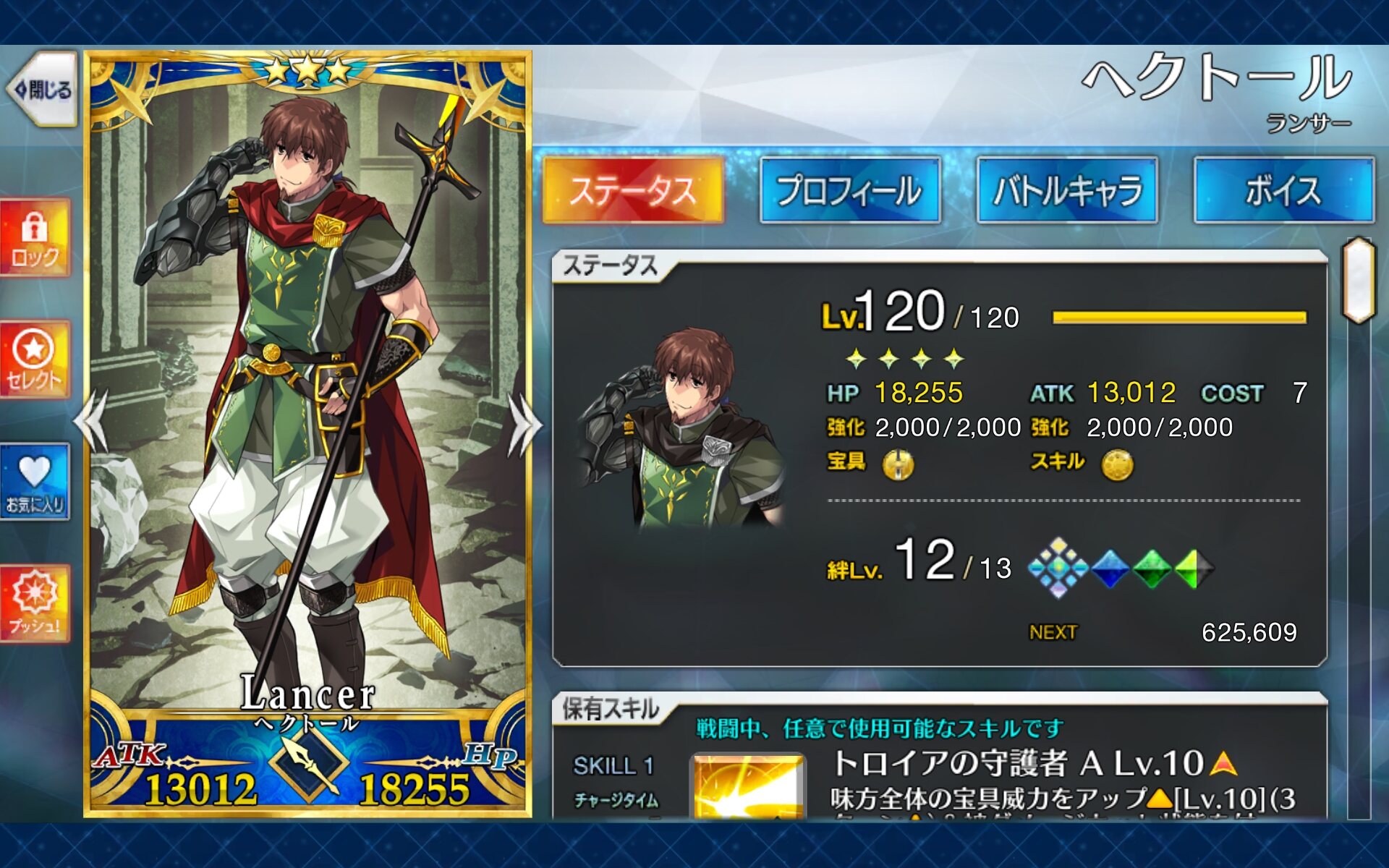Tap the rainbow bond crystal icon
The width and height of the screenshot is (1389, 868).
pyautogui.click(x=1058, y=568)
